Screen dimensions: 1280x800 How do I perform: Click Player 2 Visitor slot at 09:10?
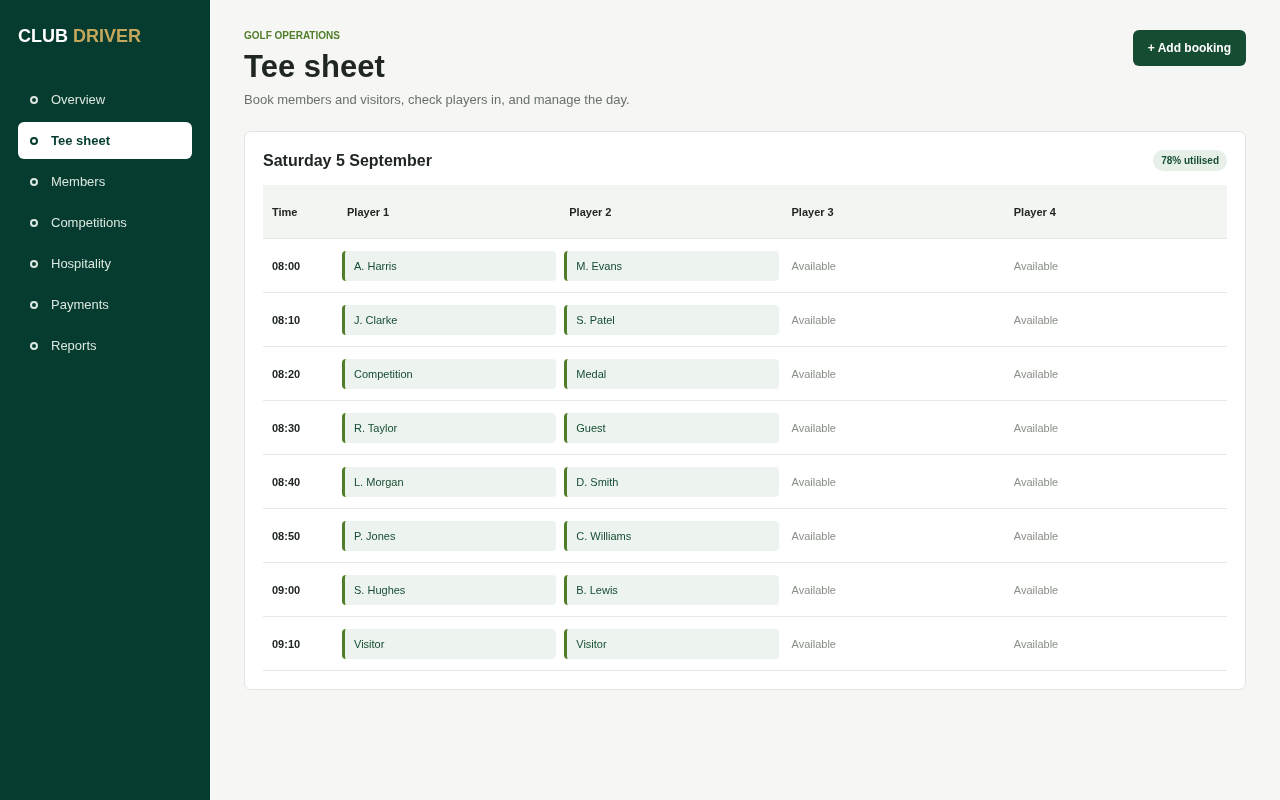pyautogui.click(x=671, y=644)
